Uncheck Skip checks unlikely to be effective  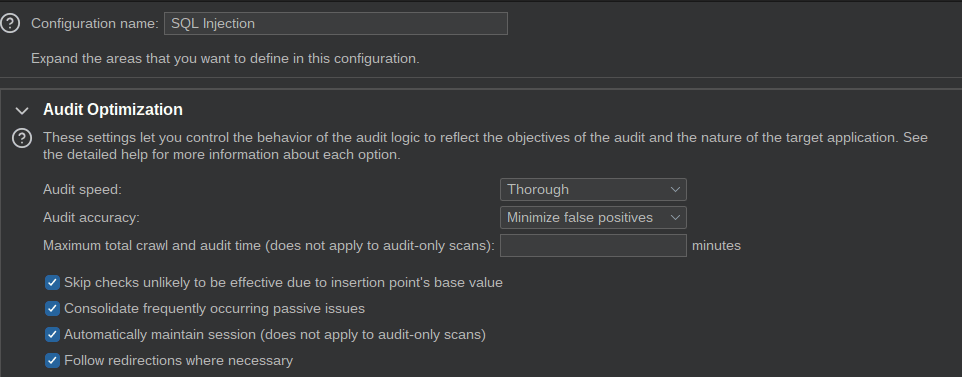(53, 282)
